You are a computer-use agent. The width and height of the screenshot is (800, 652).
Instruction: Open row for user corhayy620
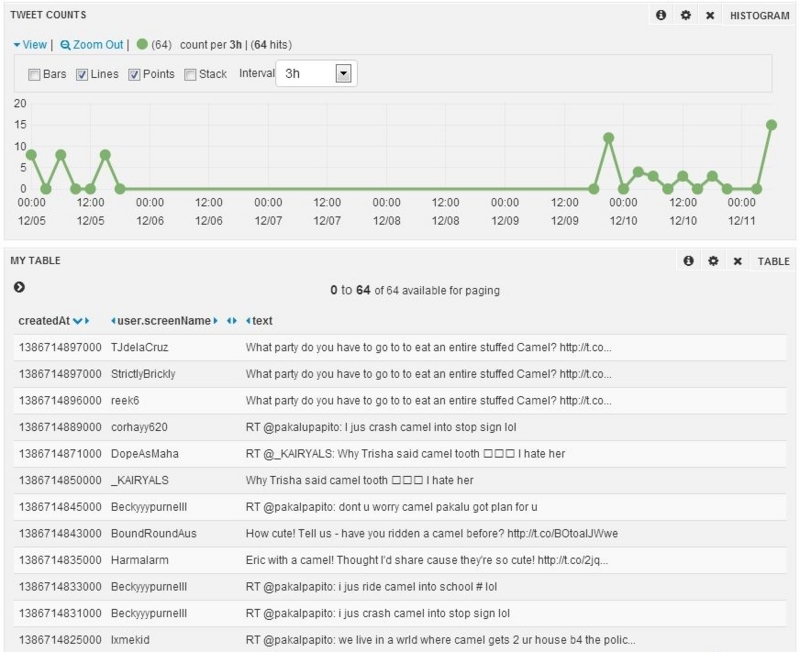pyautogui.click(x=400, y=427)
